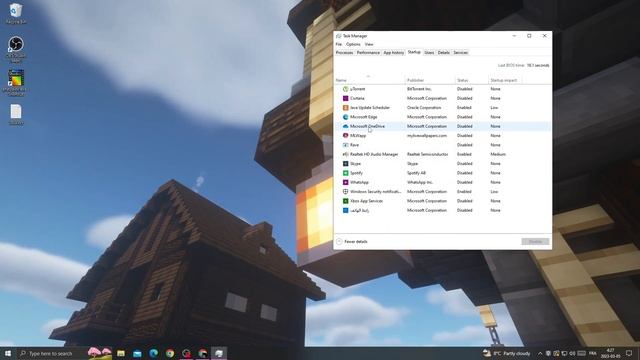Click the greyed Disable button

point(535,242)
